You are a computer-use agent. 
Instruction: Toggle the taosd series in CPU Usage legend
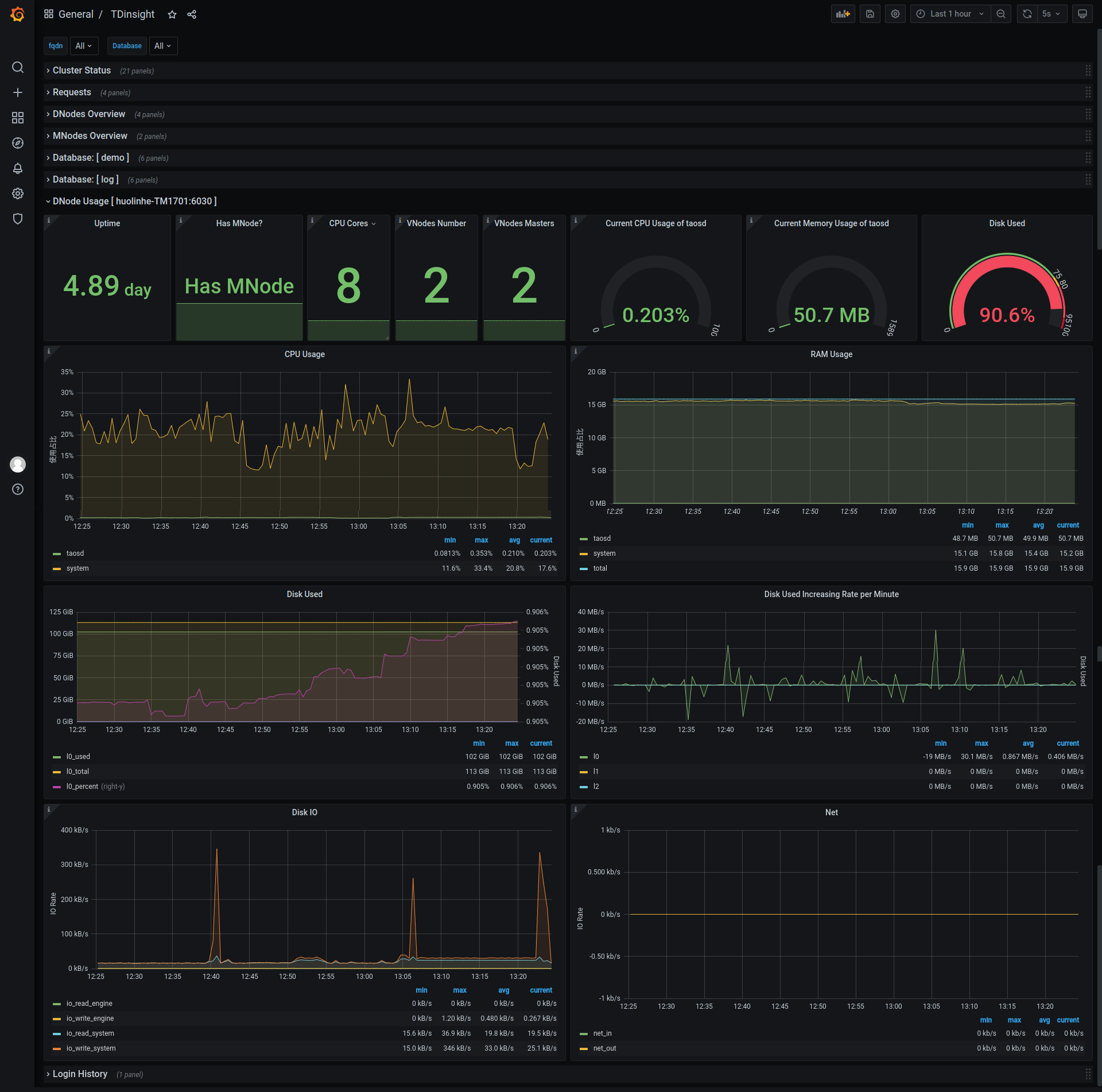(75, 553)
